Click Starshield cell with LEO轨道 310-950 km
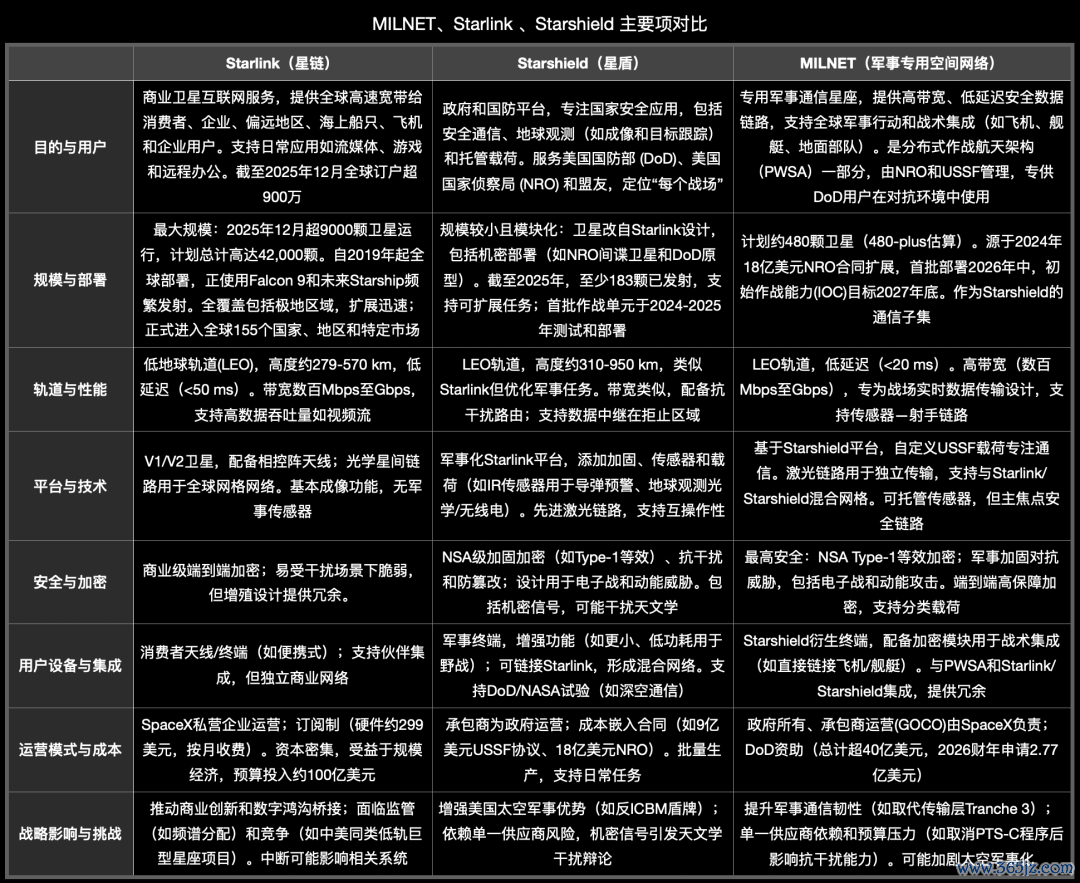This screenshot has width=1080, height=883. pyautogui.click(x=582, y=389)
